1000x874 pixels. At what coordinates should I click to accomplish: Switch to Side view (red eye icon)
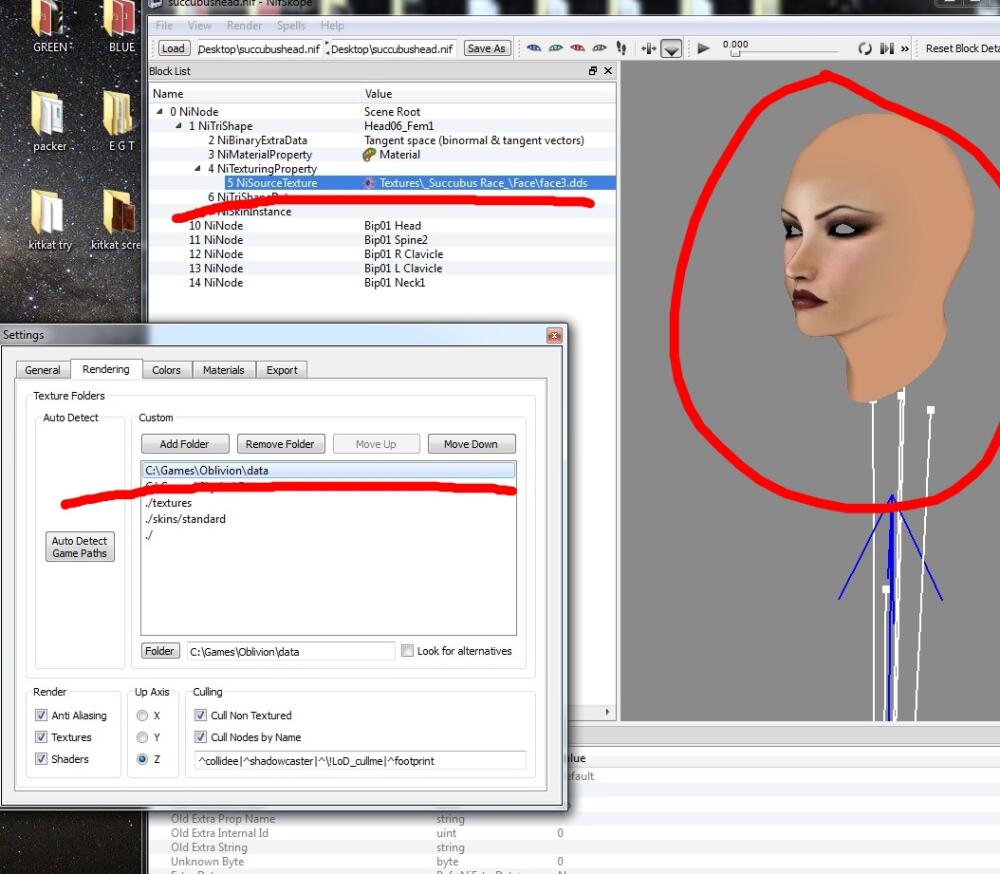coord(577,48)
